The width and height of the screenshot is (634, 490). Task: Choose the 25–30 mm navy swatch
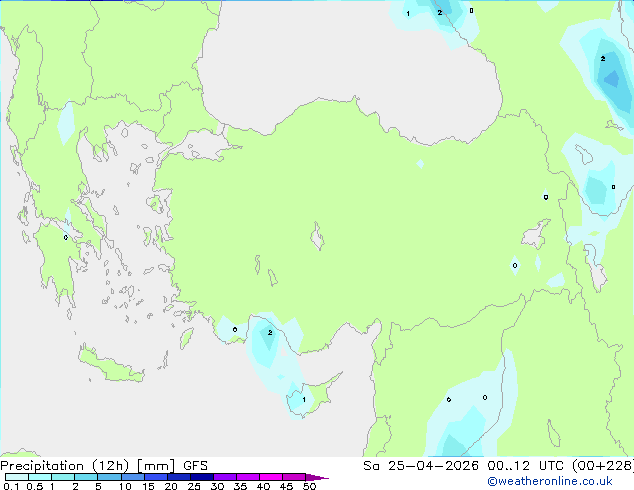[202, 477]
